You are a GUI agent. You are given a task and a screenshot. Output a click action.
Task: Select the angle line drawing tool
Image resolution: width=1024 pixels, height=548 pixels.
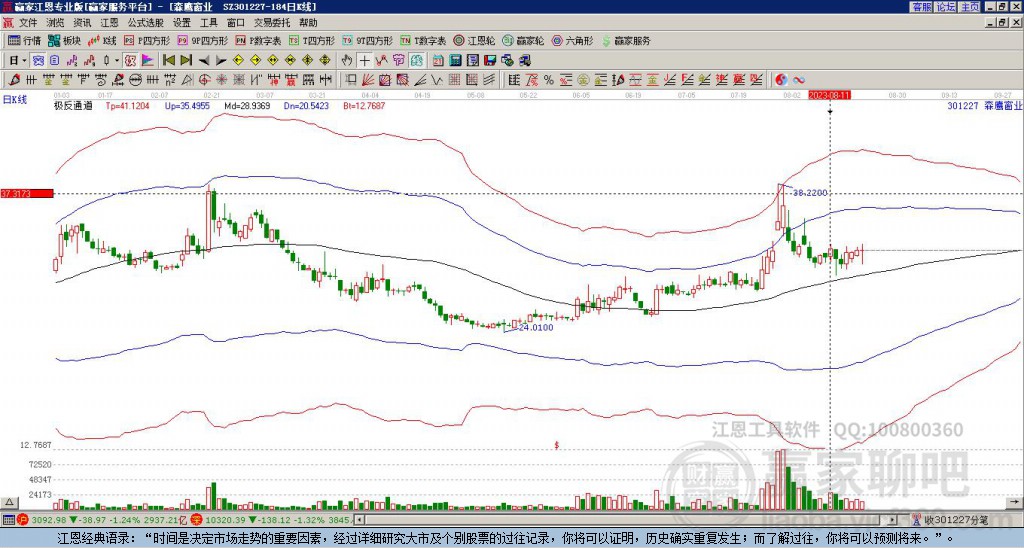(x=420, y=80)
